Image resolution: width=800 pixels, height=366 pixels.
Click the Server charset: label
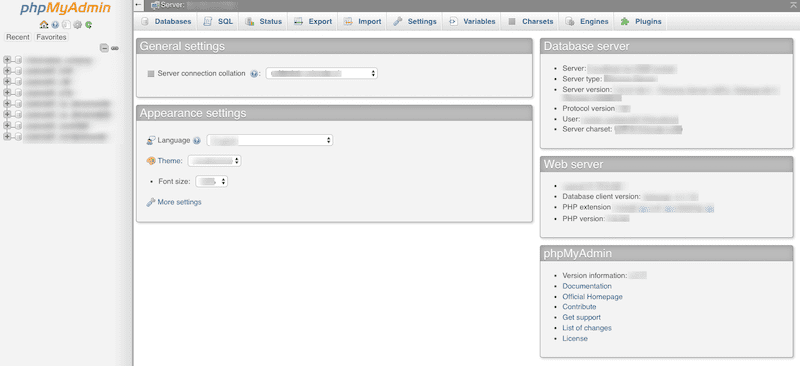tap(587, 129)
